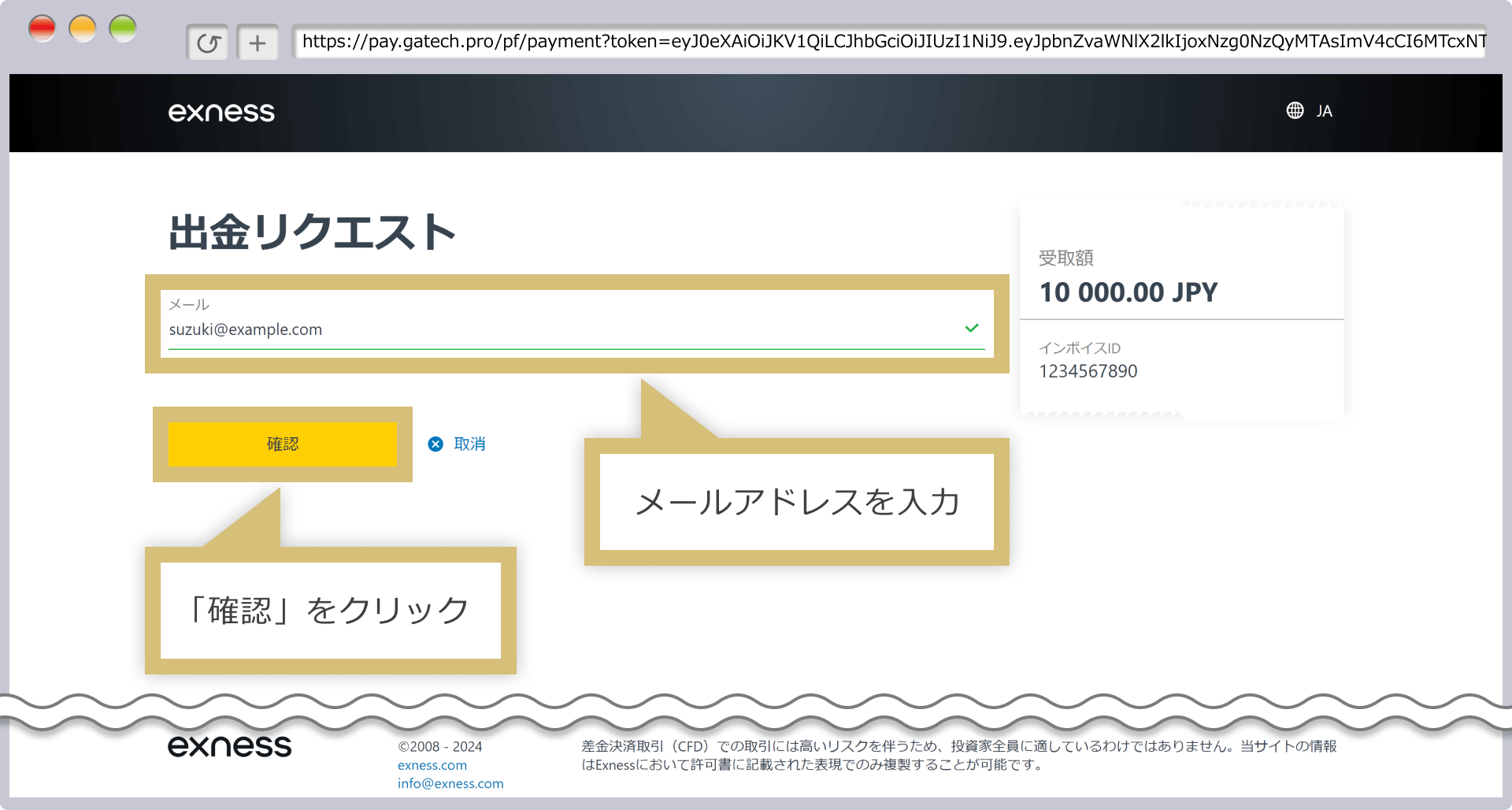This screenshot has width=1512, height=810.
Task: Click the Exness logo in the footer
Action: pos(229,745)
